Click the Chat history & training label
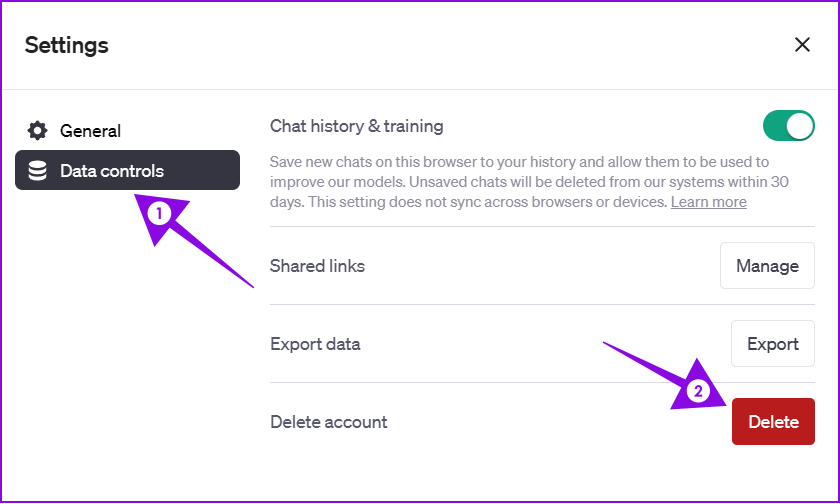The image size is (840, 504). (356, 126)
